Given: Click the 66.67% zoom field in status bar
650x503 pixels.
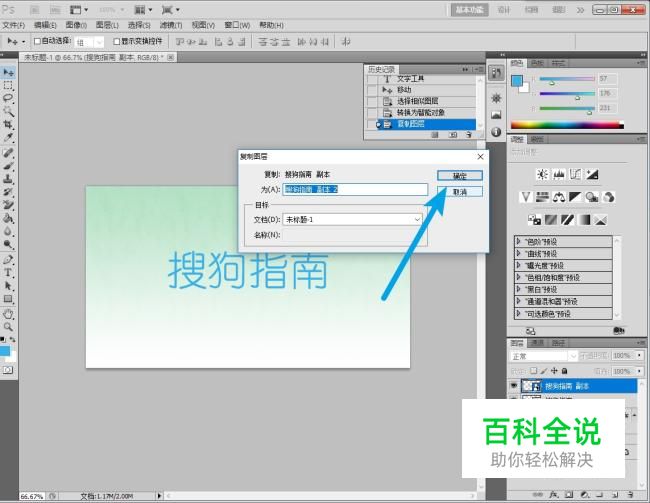Looking at the screenshot, I should pos(32,496).
